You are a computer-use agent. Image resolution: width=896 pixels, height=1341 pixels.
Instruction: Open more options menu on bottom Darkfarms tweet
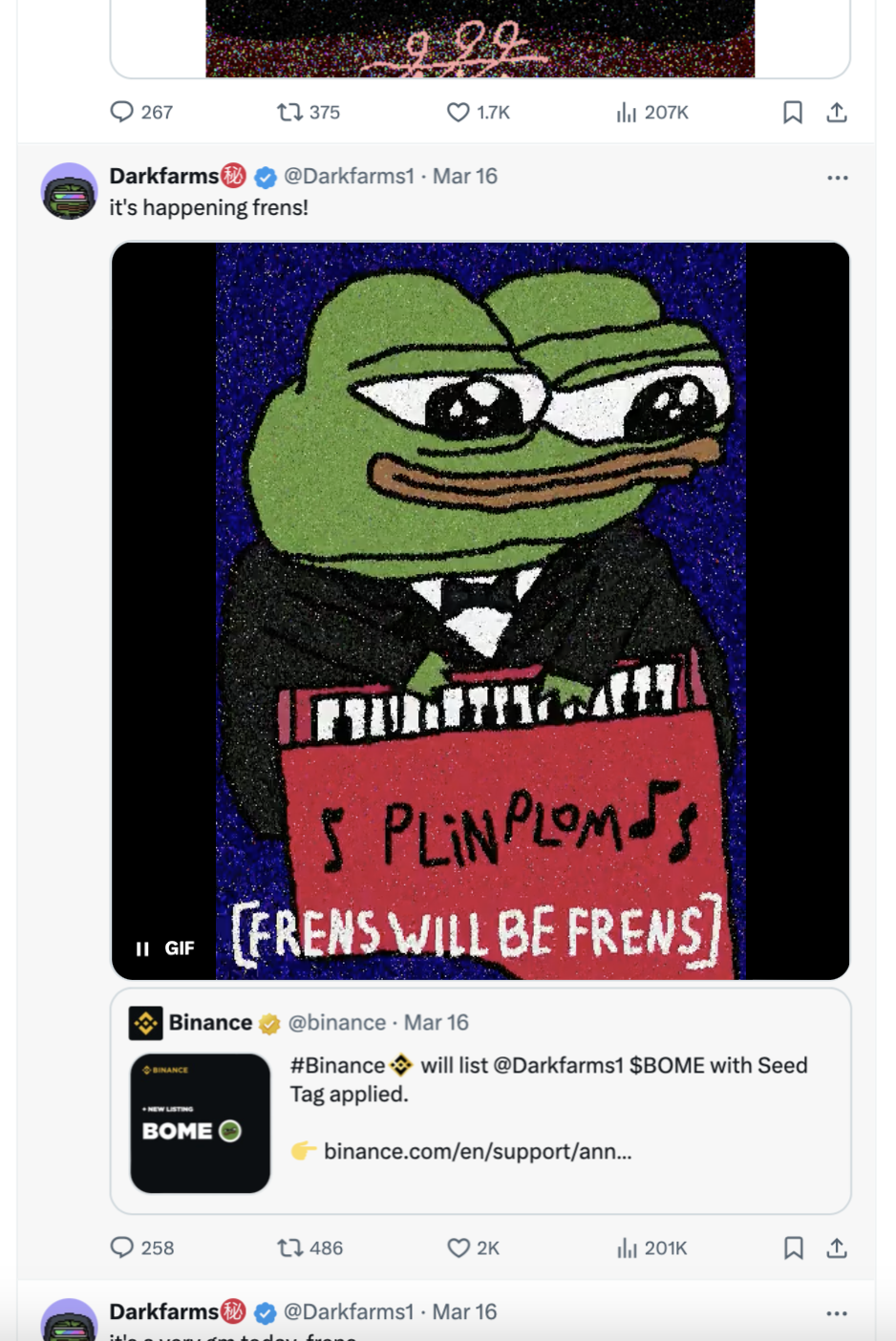coord(837,1313)
